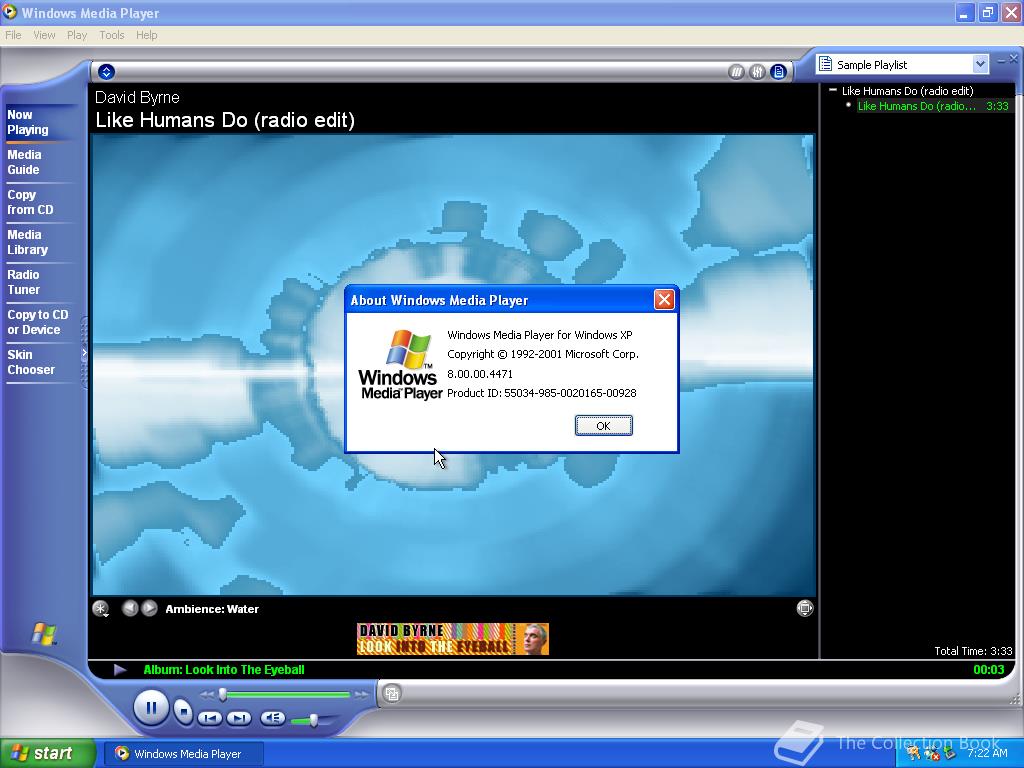Click the Album: Look Into The Eyeball text
The image size is (1024, 768).
(x=223, y=669)
